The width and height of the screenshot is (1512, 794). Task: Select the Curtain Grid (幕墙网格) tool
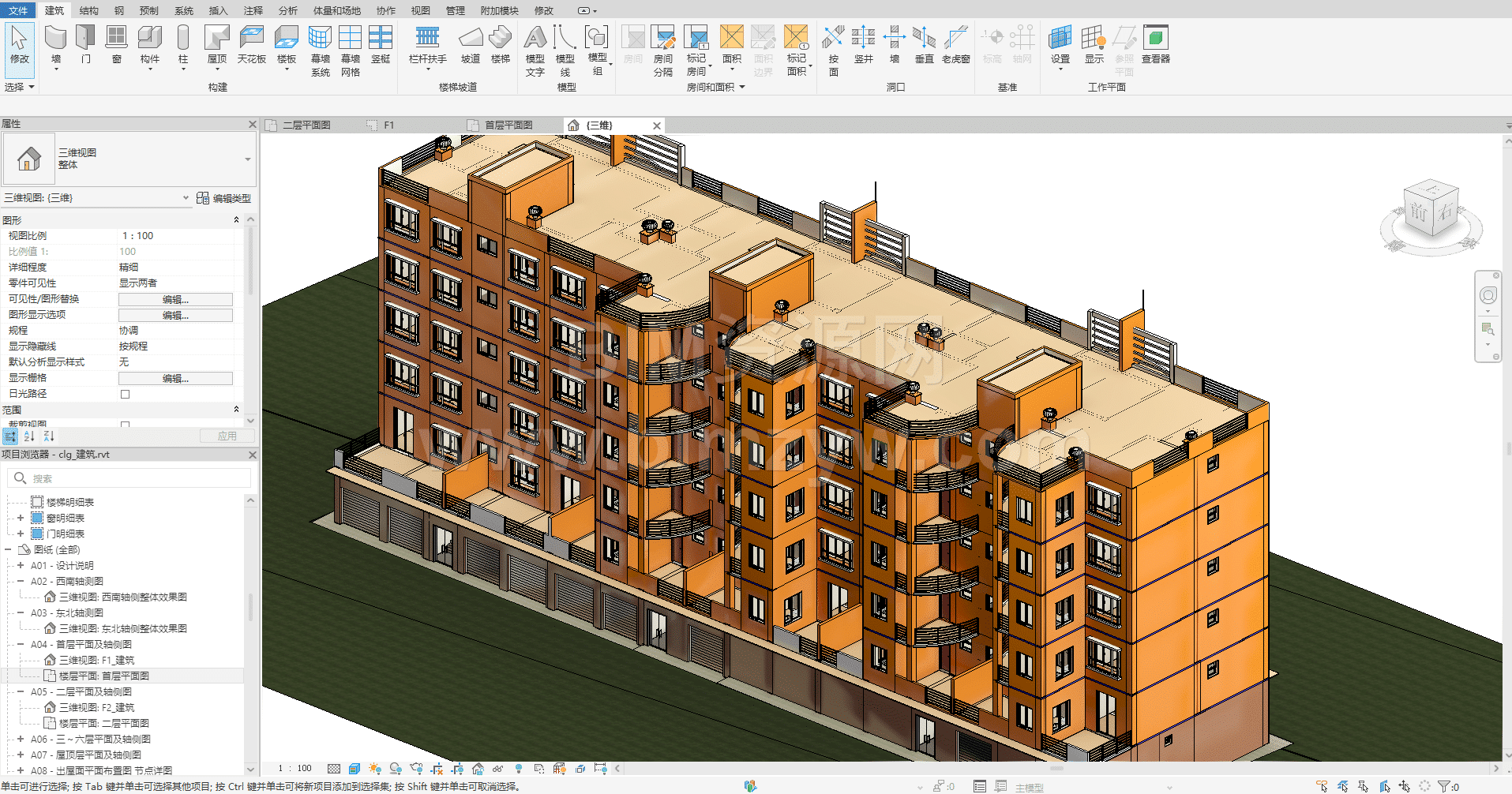[350, 51]
